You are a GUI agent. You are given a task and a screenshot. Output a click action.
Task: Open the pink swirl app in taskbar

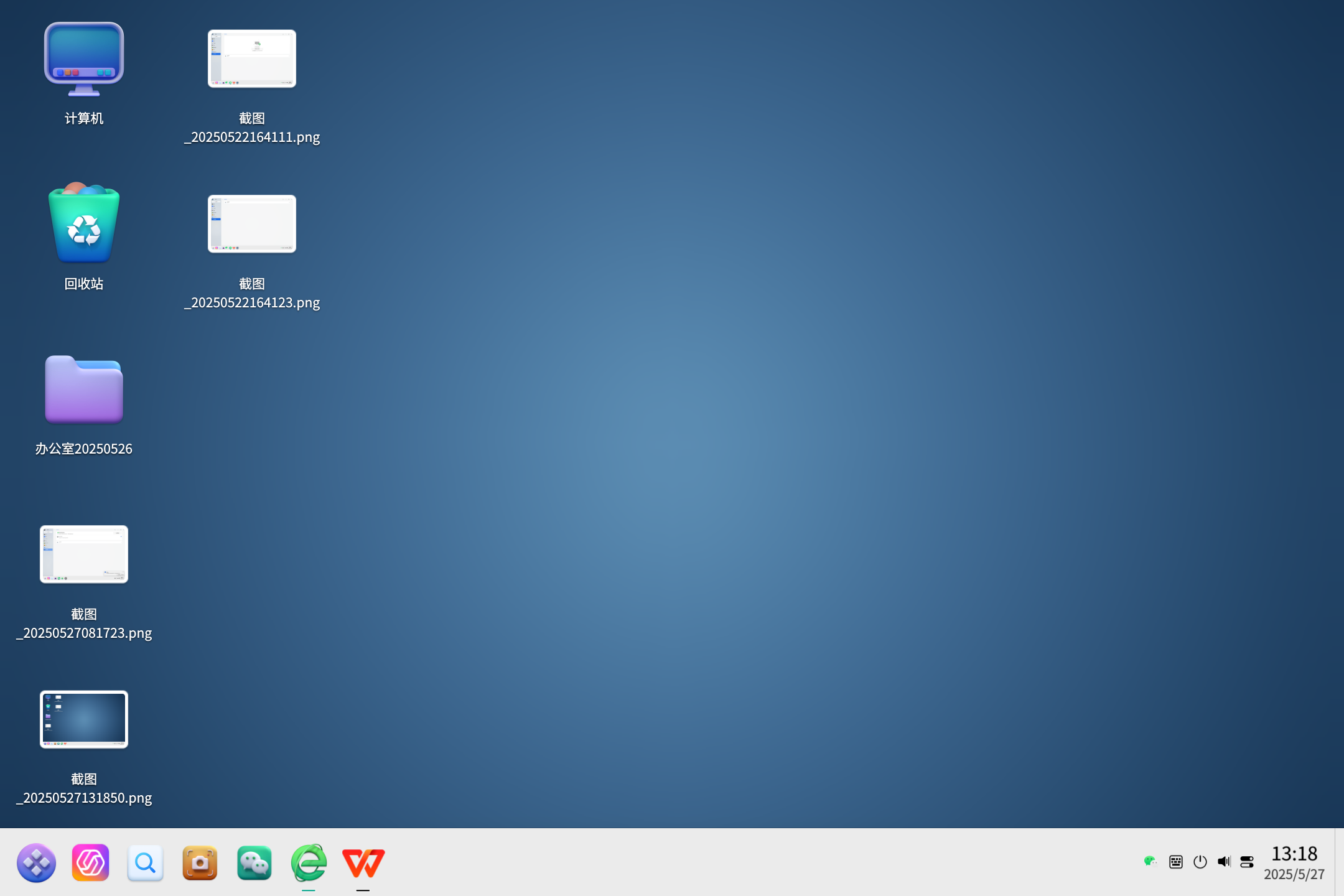(91, 862)
